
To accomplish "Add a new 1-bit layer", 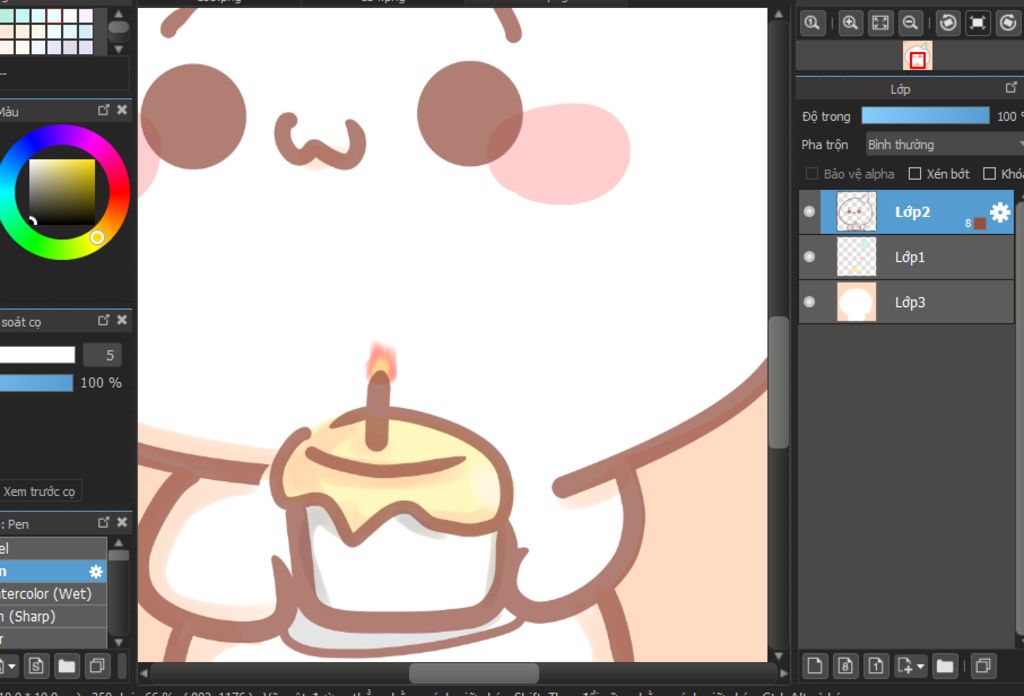I will click(876, 666).
